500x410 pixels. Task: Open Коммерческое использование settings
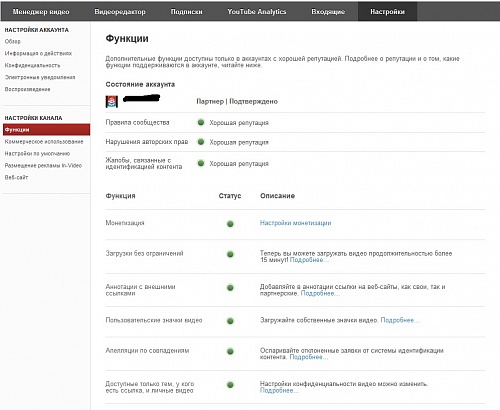44,142
